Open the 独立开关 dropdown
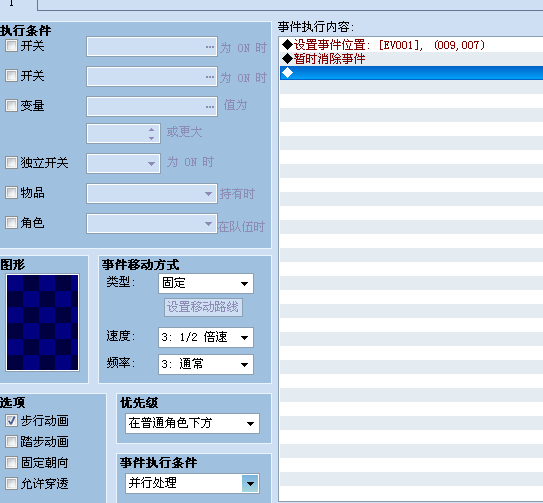Screen dimensions: 543x503 pos(123,163)
